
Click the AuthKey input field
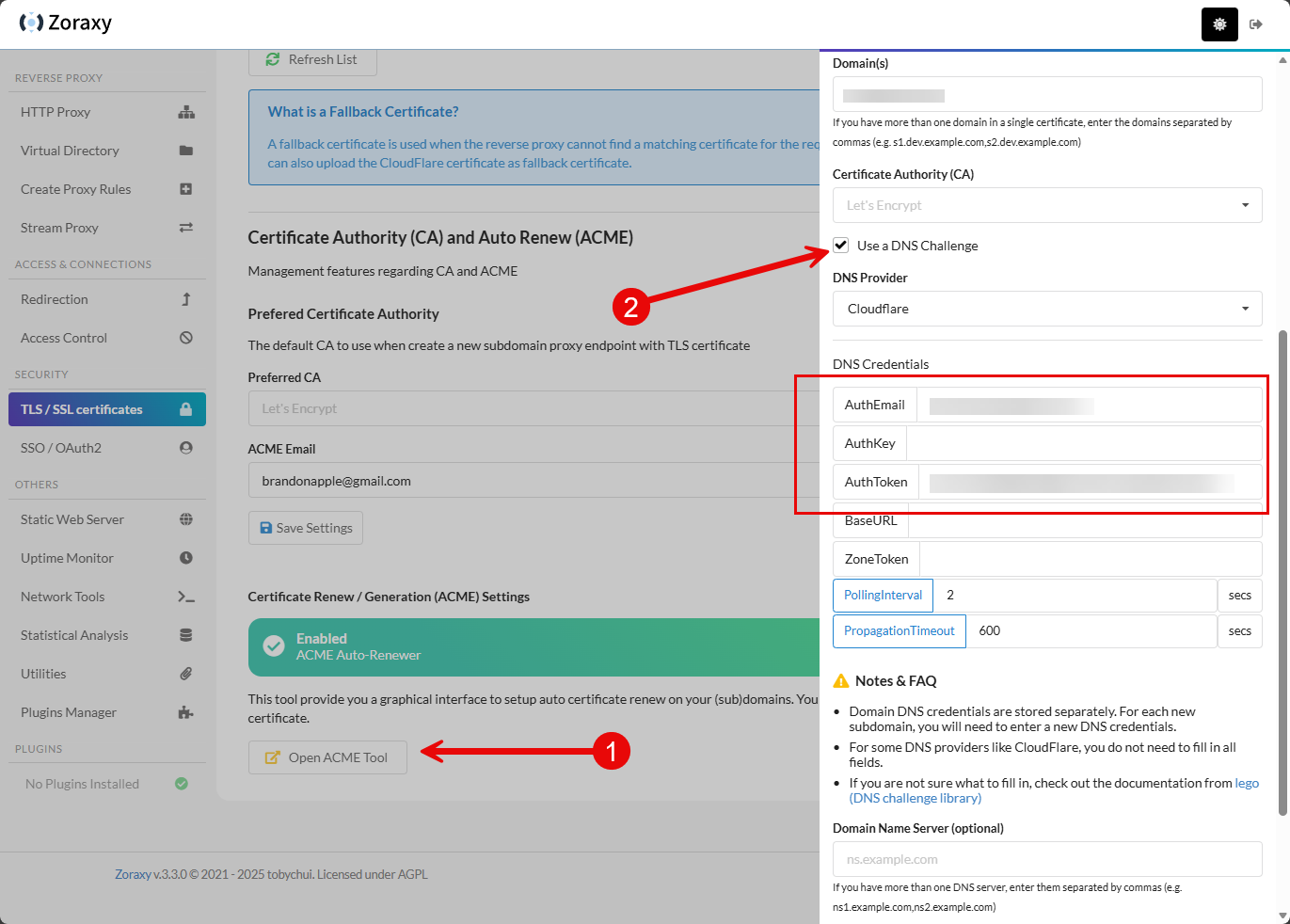[x=1085, y=443]
